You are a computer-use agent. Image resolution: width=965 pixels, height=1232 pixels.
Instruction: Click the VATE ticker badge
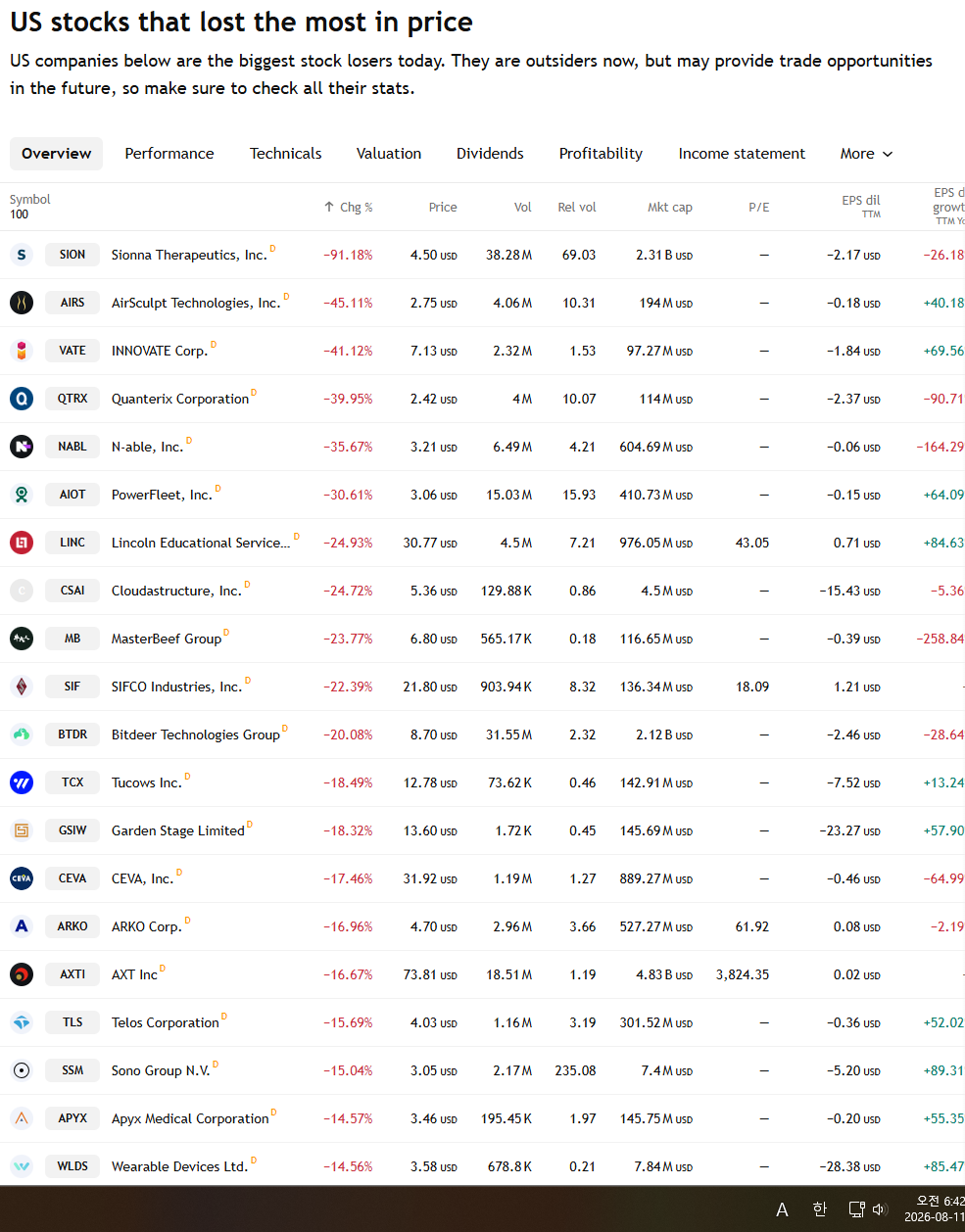pyautogui.click(x=72, y=351)
